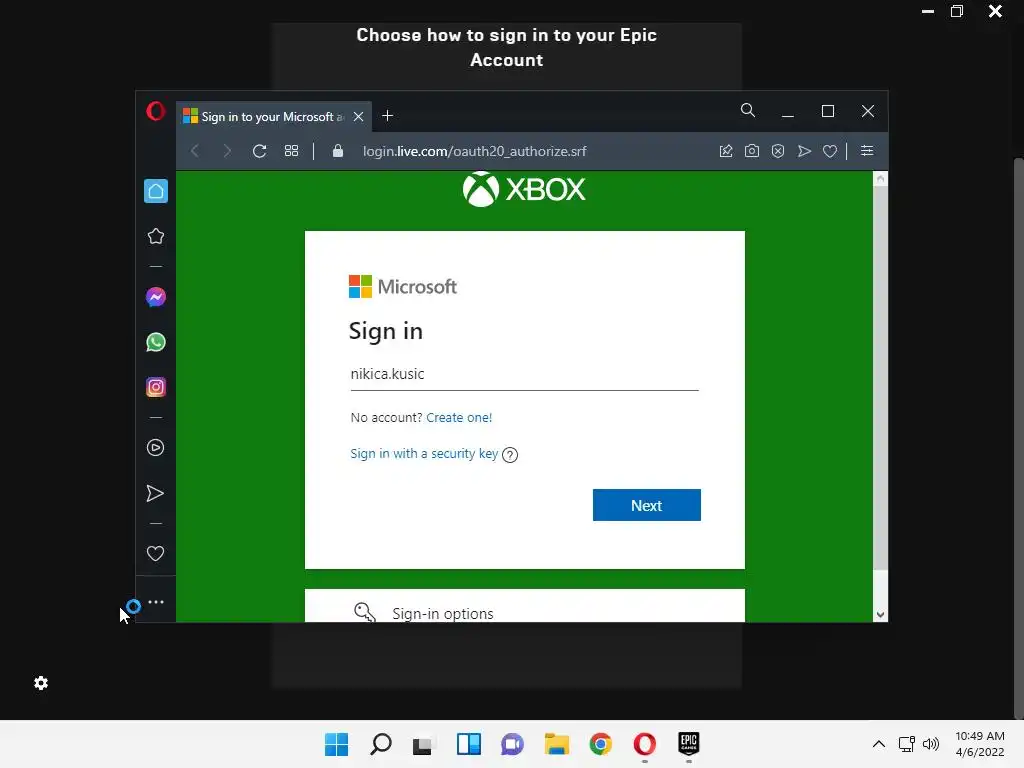Open Google Chrome on taskbar
The image size is (1024, 768).
(x=601, y=744)
